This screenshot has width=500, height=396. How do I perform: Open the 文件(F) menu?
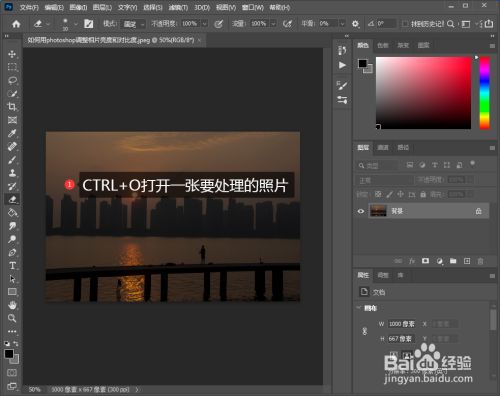(x=29, y=7)
